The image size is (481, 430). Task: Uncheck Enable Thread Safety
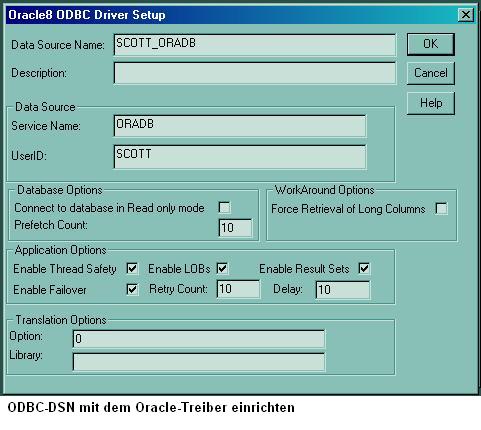[x=132, y=268]
